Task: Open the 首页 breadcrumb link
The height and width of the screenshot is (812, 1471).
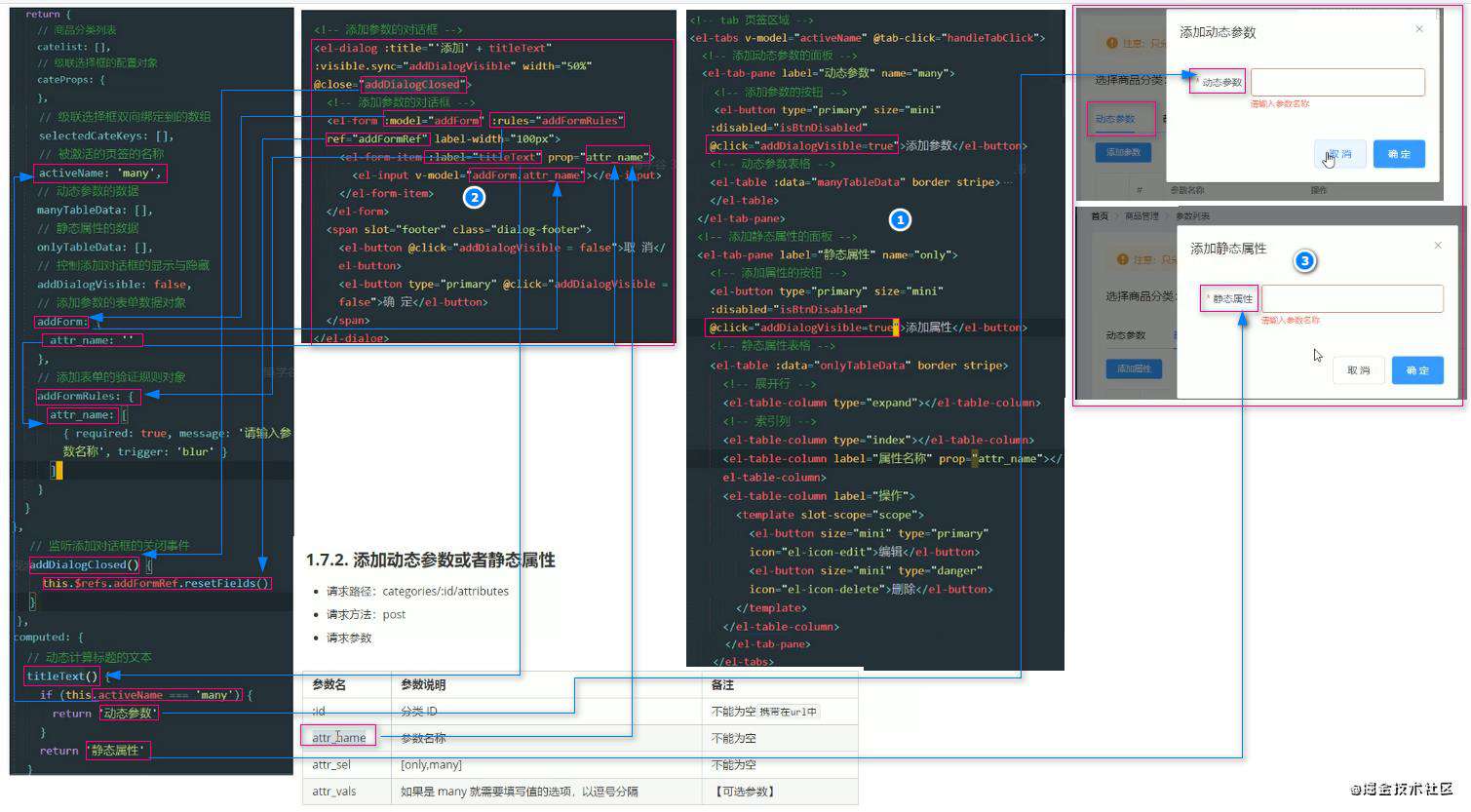Action: pyautogui.click(x=1100, y=216)
